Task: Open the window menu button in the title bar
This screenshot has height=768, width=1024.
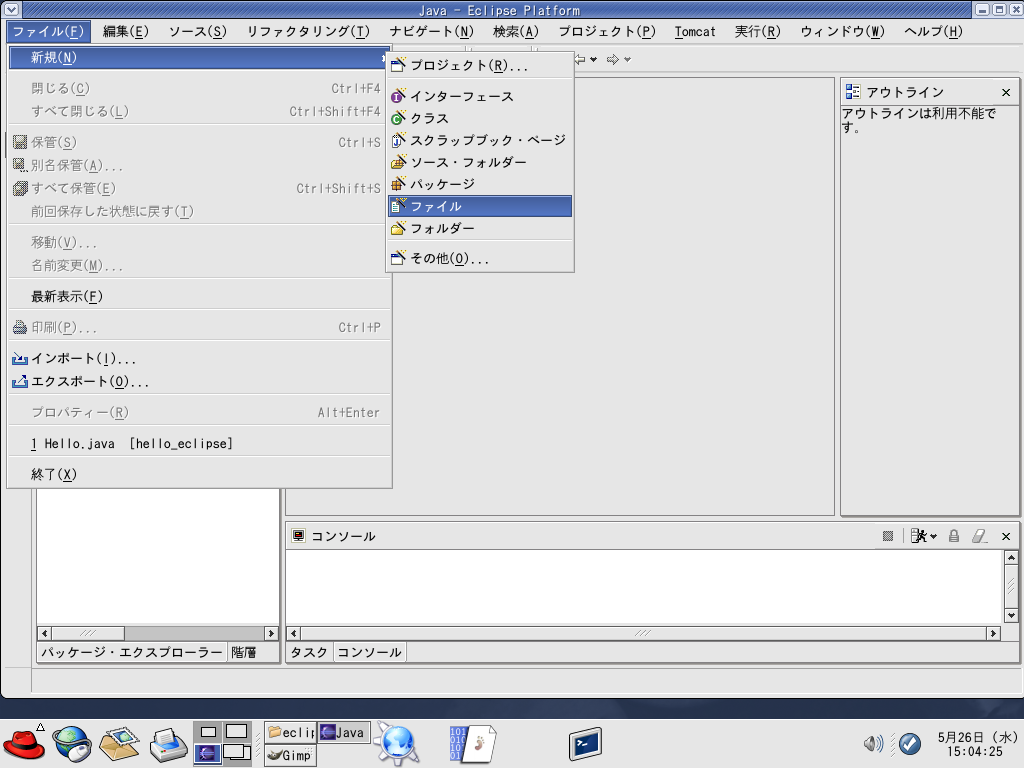Action: (11, 9)
